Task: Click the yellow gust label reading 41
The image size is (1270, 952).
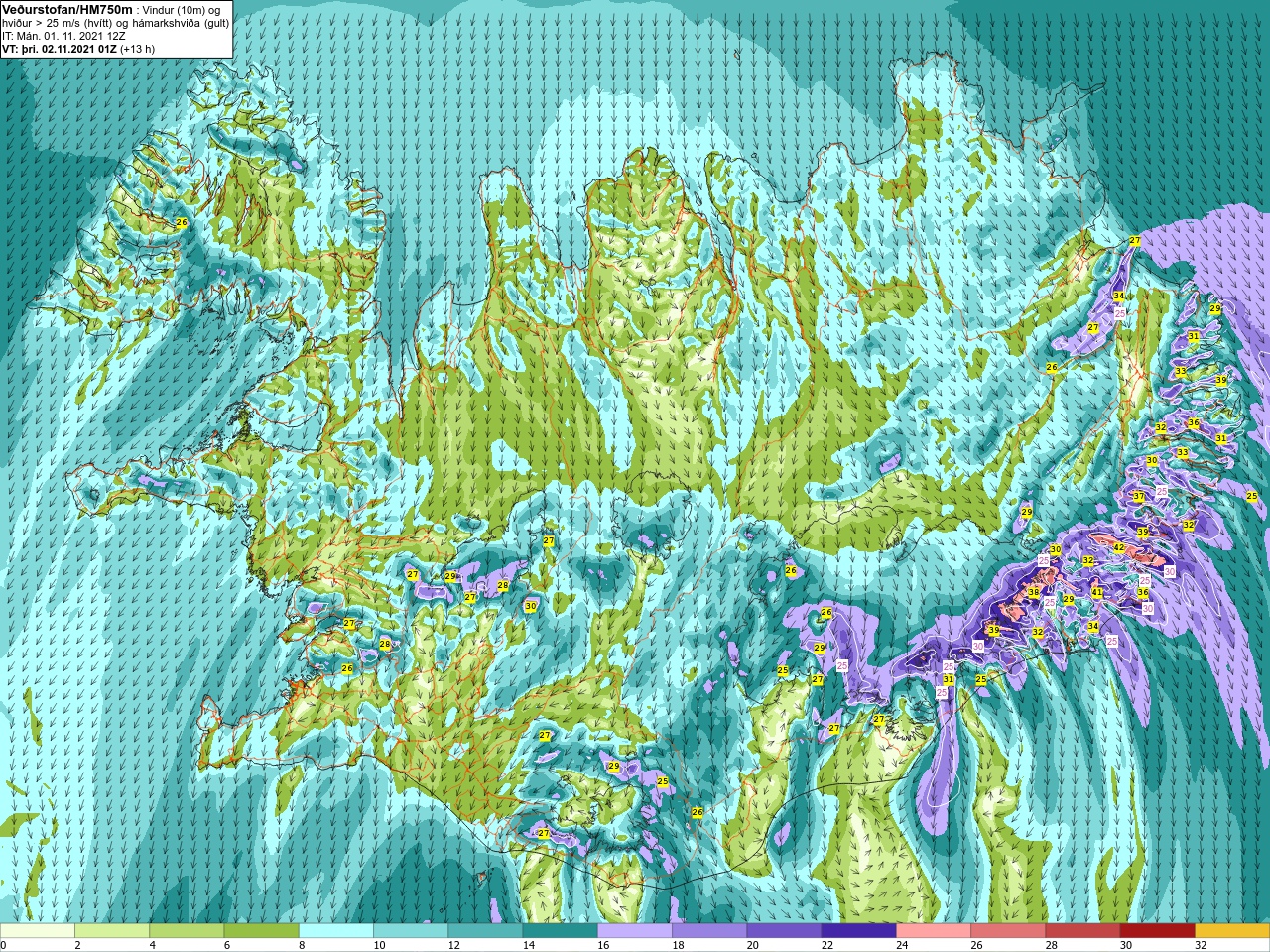Action: (1096, 593)
